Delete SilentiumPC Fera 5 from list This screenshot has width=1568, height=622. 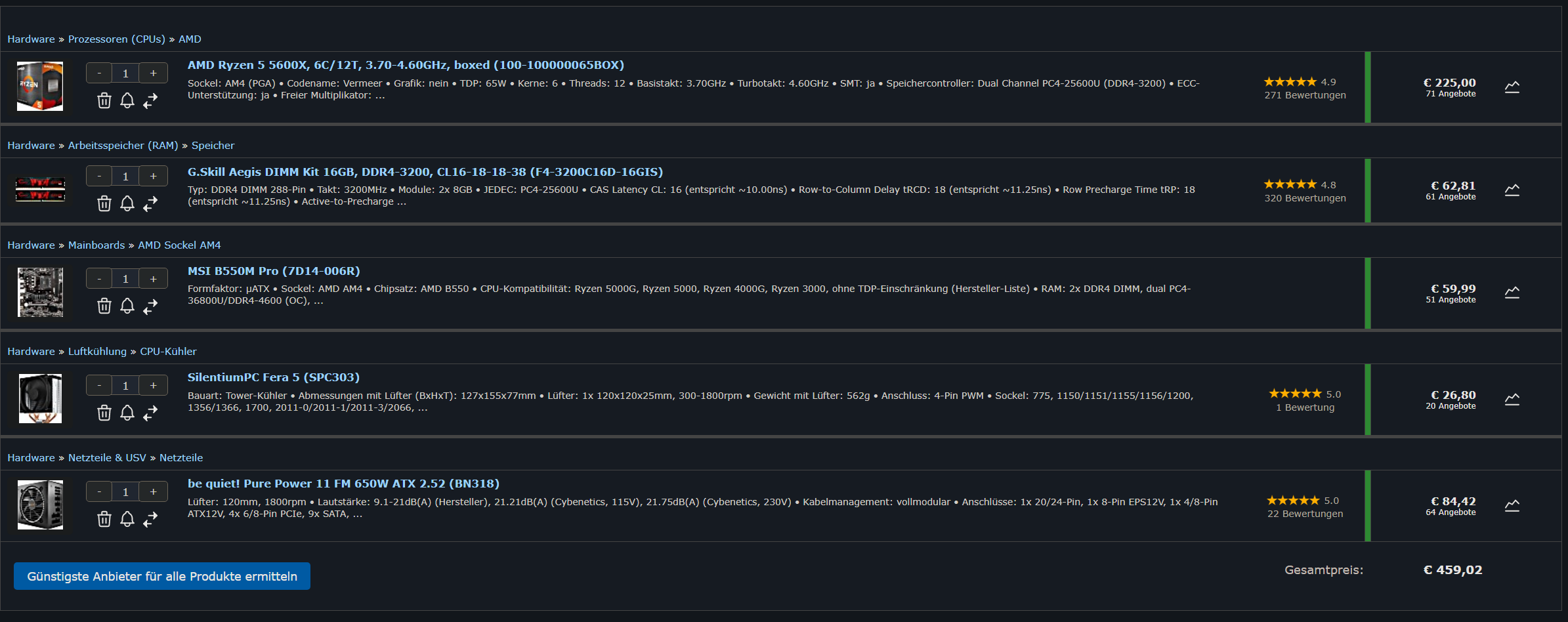point(104,413)
